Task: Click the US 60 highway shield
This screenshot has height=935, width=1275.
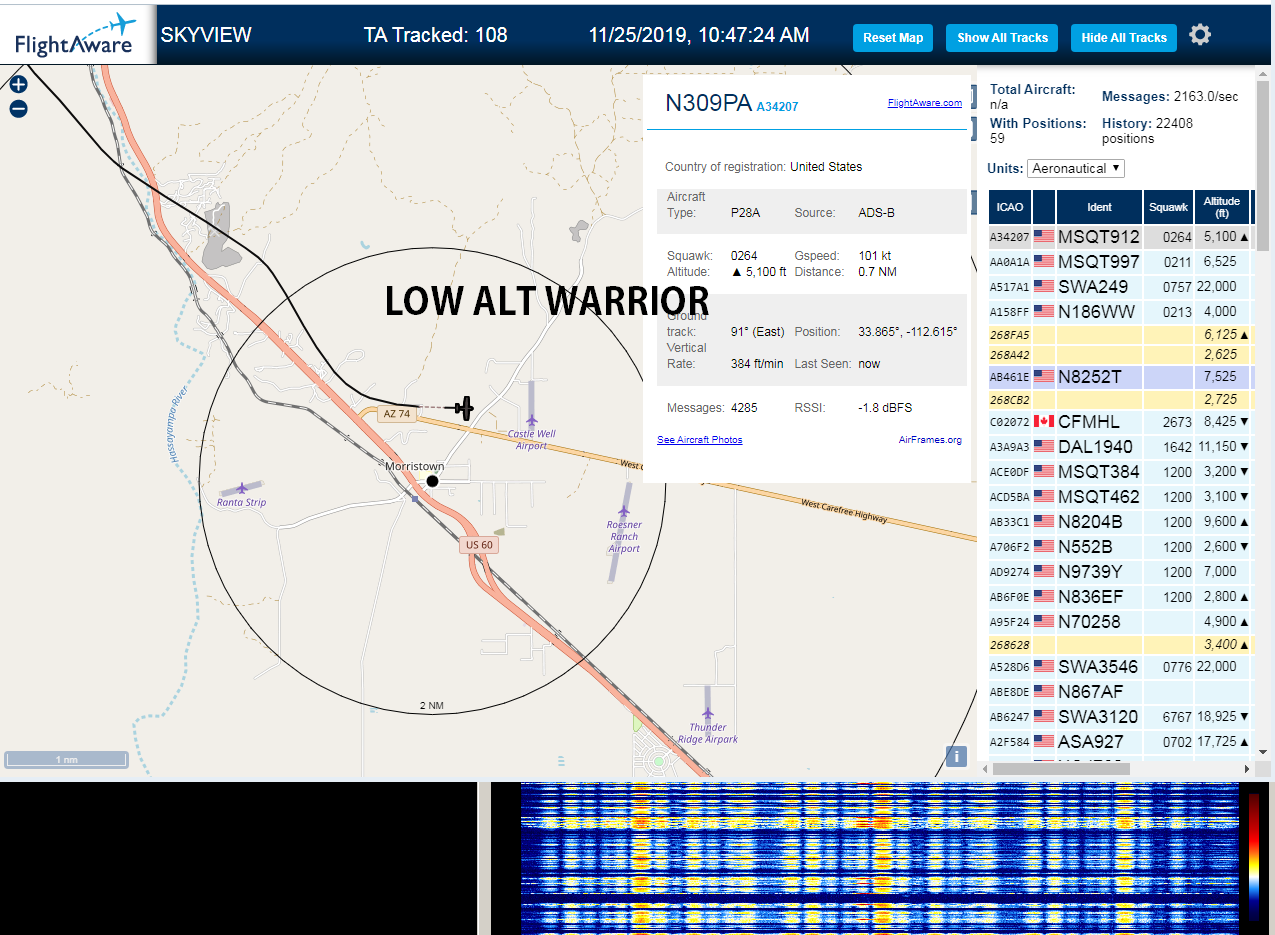Action: tap(479, 545)
